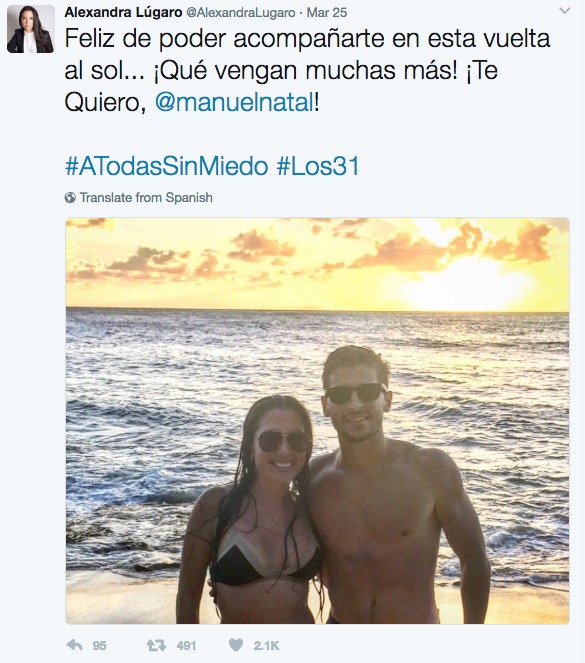Open the beach sunset photo
The image size is (585, 663).
pyautogui.click(x=317, y=421)
